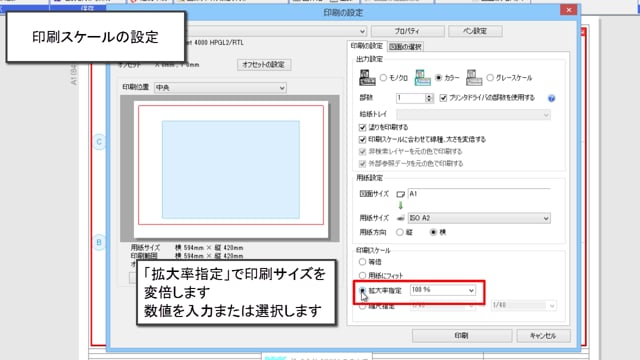Select 縦 paper orientation radio
The image size is (640, 360).
click(400, 232)
